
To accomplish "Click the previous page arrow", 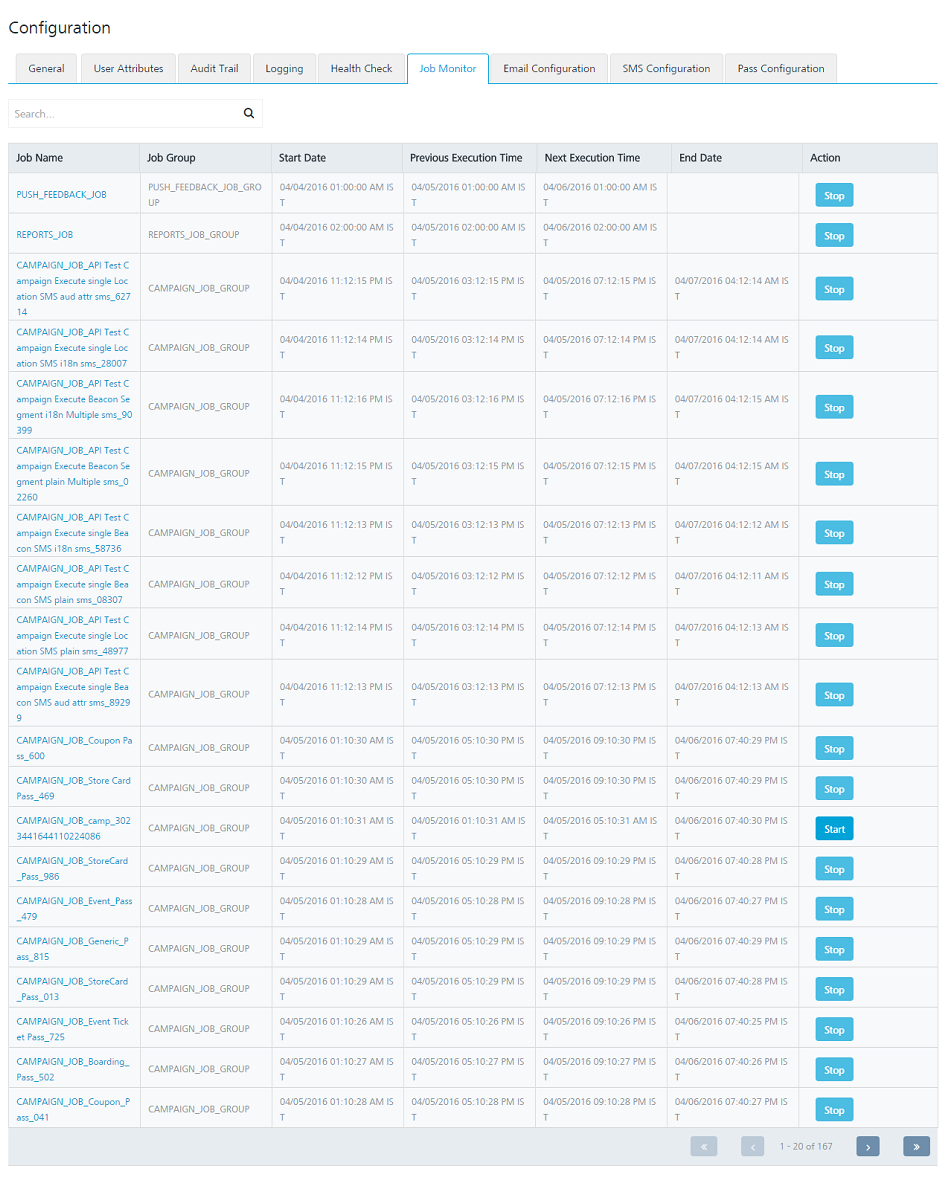I will tap(753, 1146).
